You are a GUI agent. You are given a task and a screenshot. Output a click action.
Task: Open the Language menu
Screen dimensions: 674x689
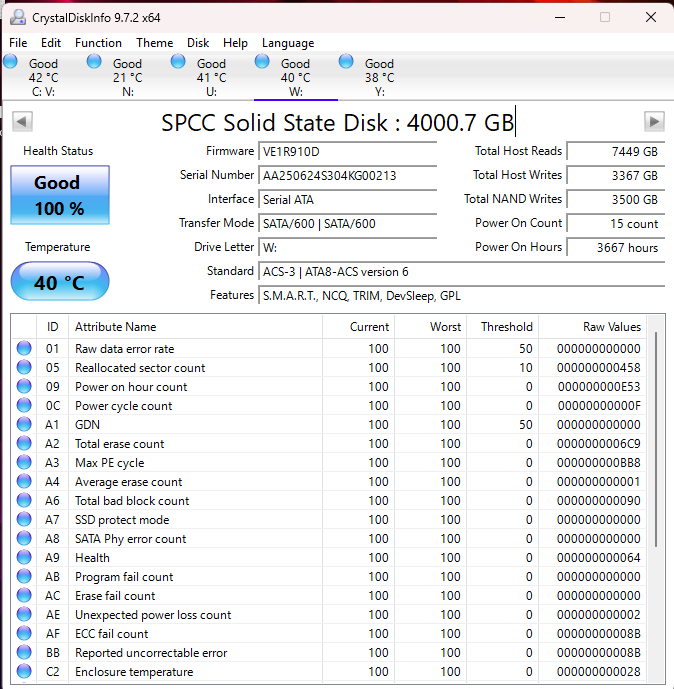288,43
